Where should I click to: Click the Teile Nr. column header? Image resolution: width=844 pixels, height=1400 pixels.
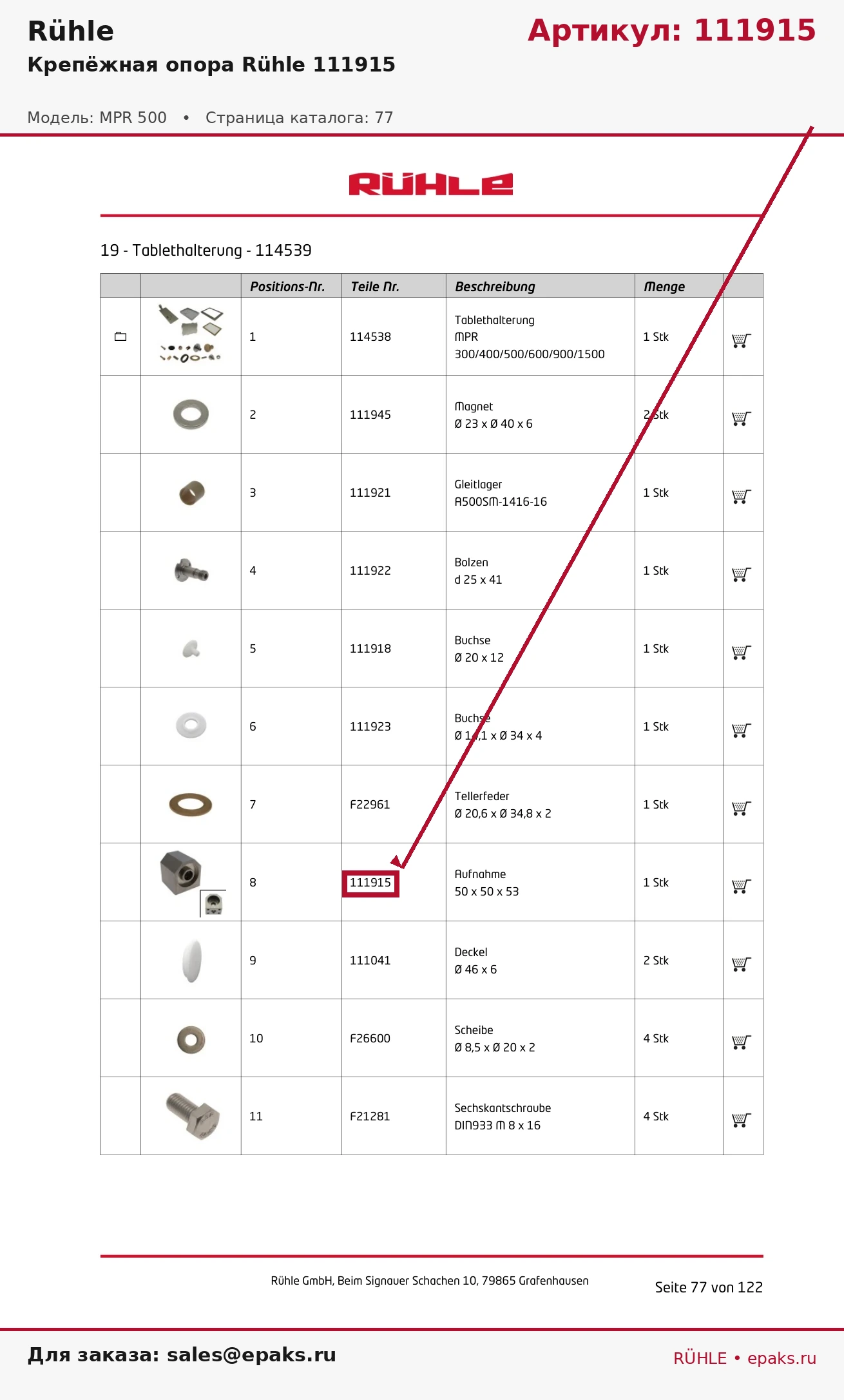(375, 286)
